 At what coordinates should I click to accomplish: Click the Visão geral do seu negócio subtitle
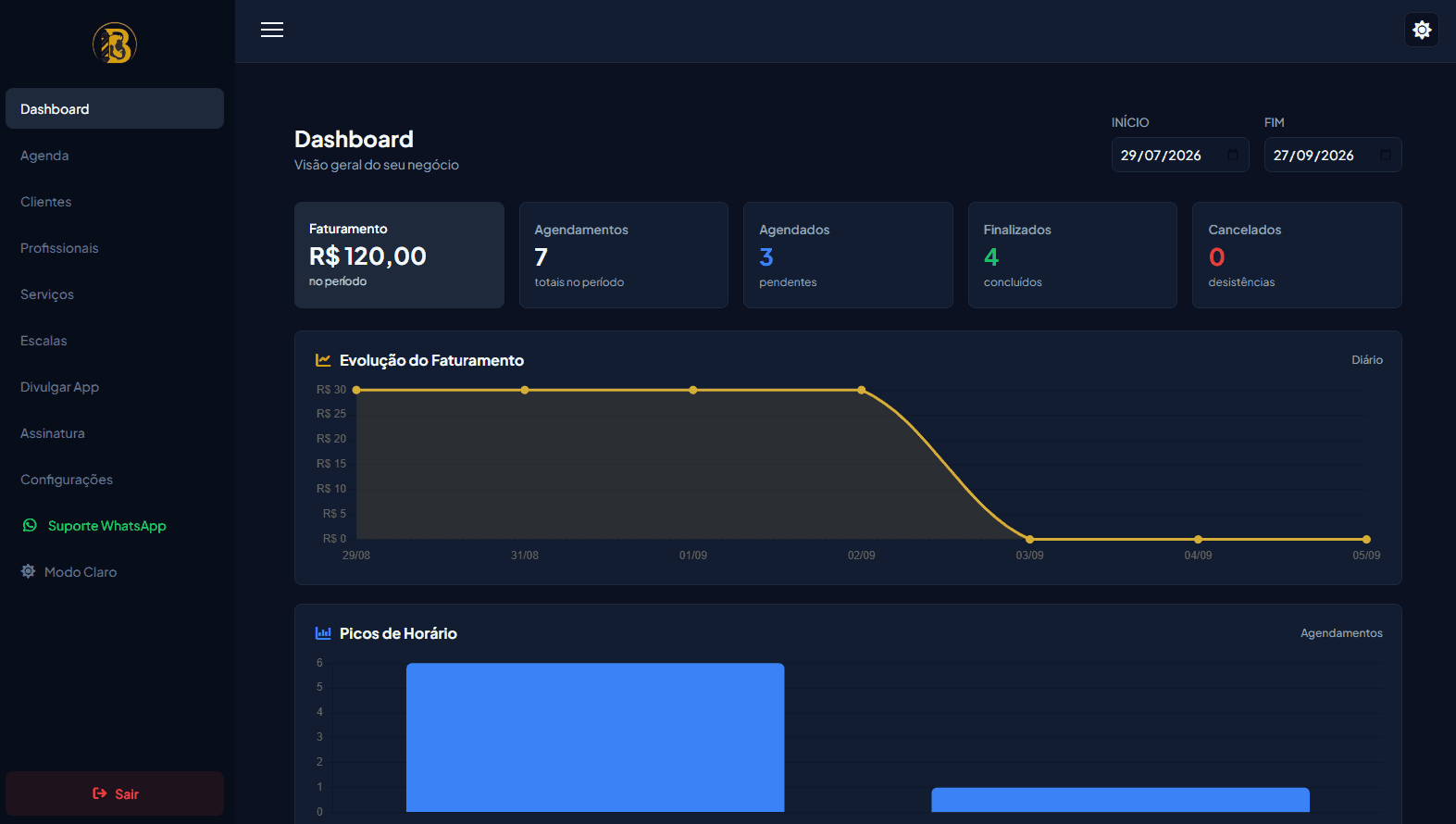[377, 165]
